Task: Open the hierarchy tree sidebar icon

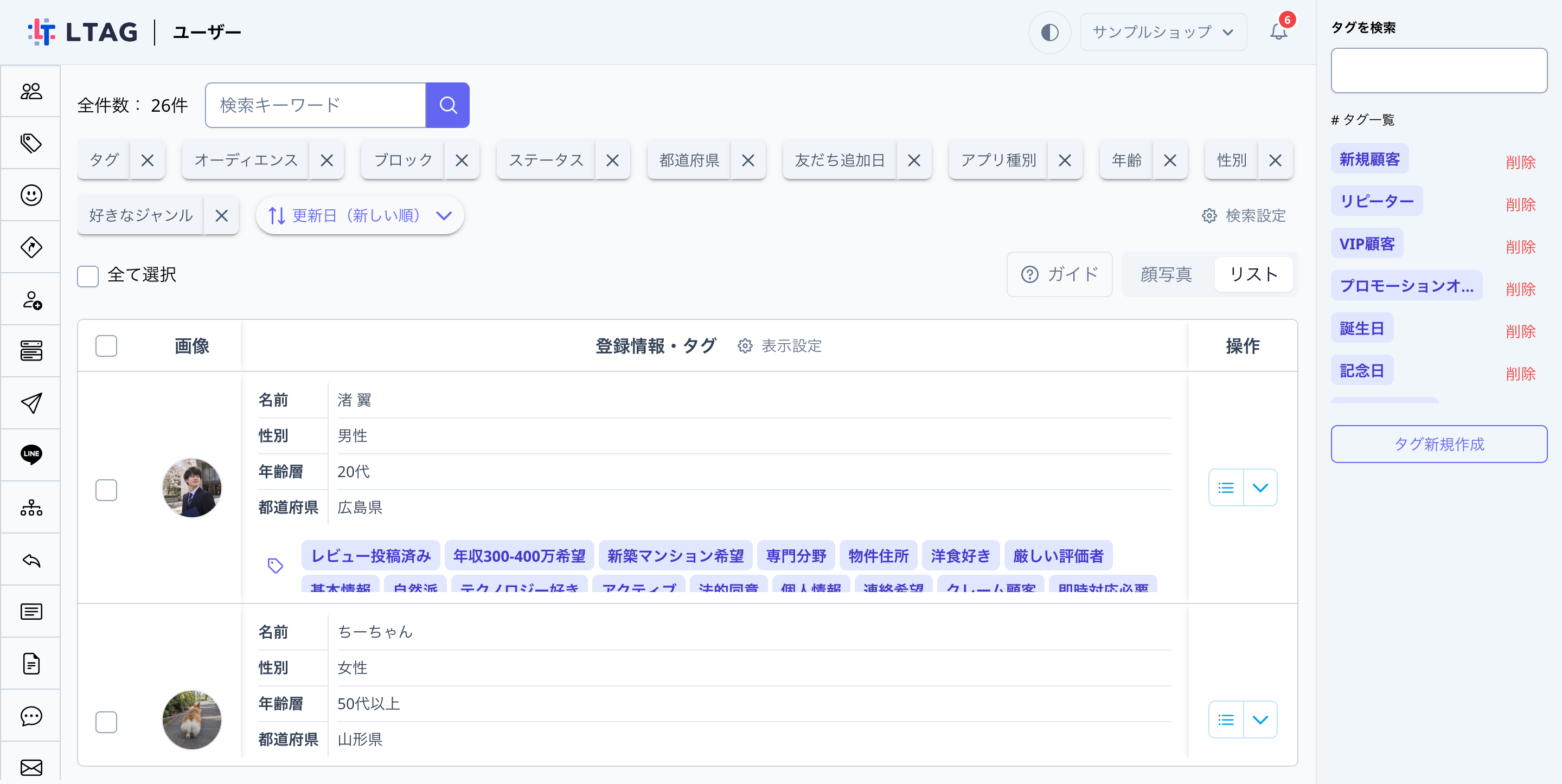Action: tap(31, 507)
